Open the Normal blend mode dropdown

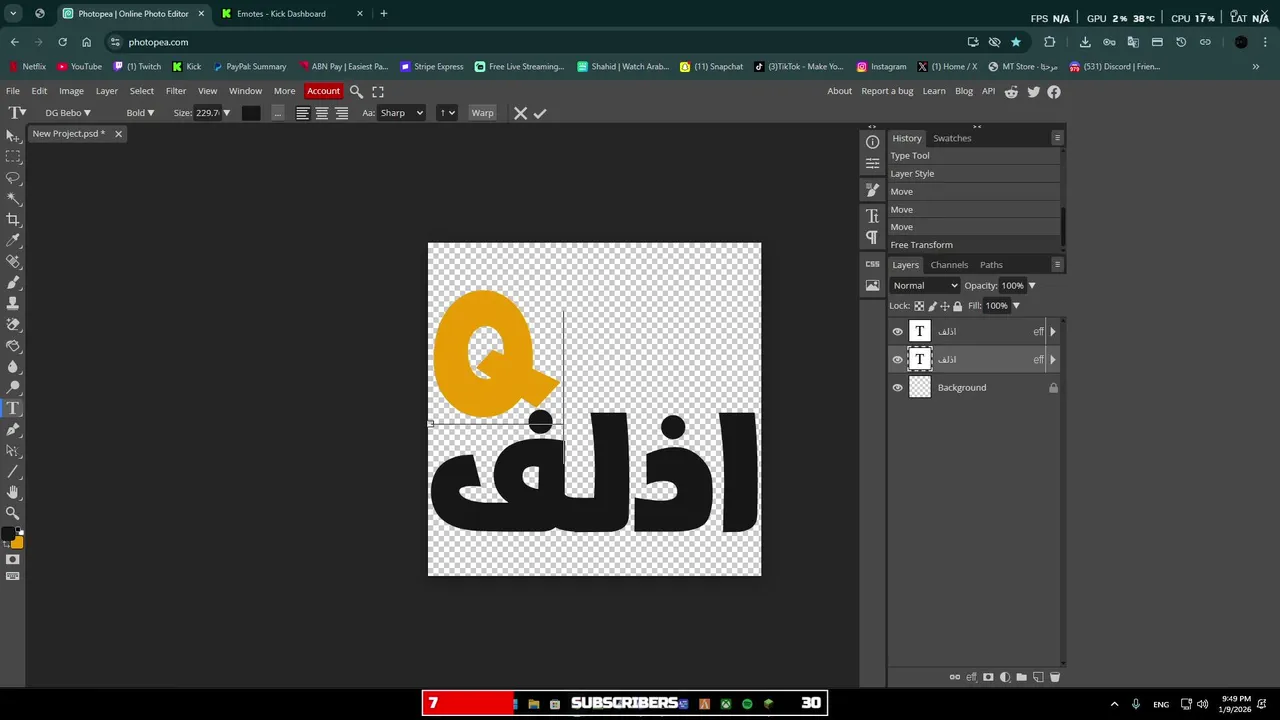tap(925, 286)
